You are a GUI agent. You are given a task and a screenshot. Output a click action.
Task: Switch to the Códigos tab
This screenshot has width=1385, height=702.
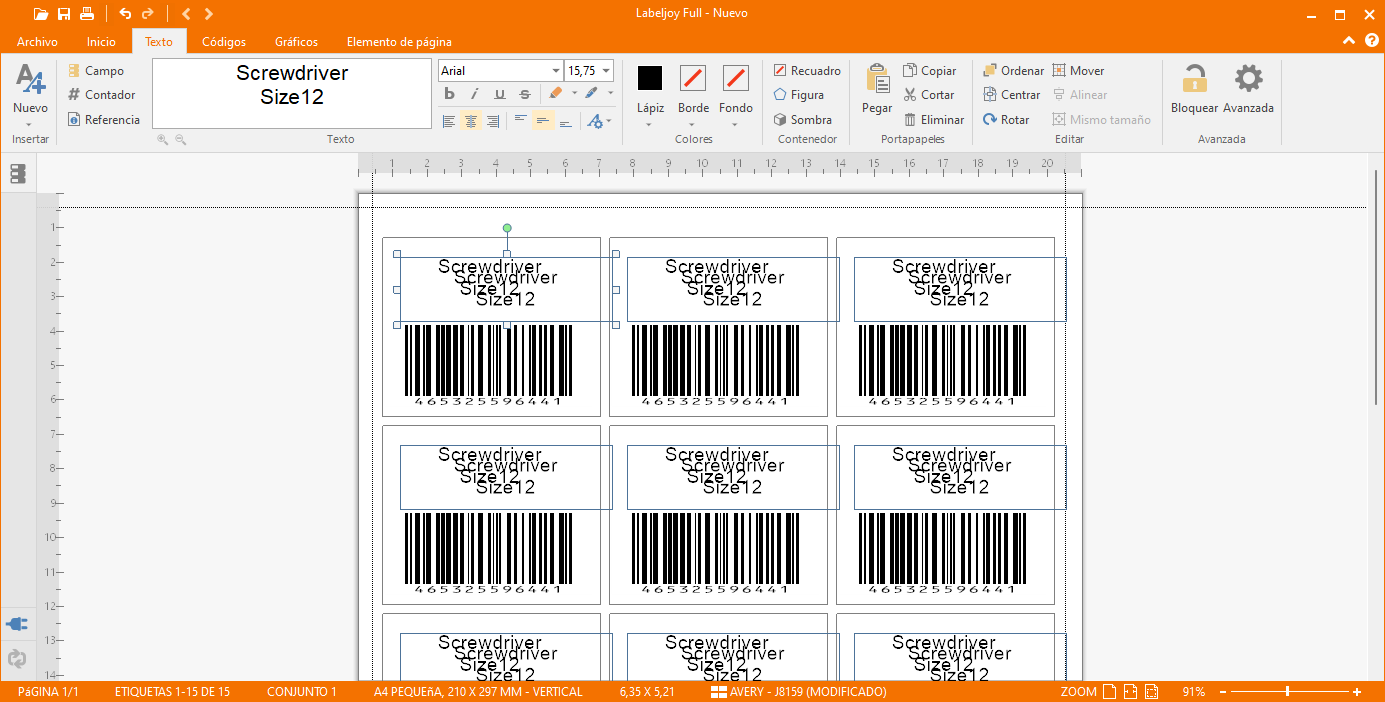coord(224,42)
